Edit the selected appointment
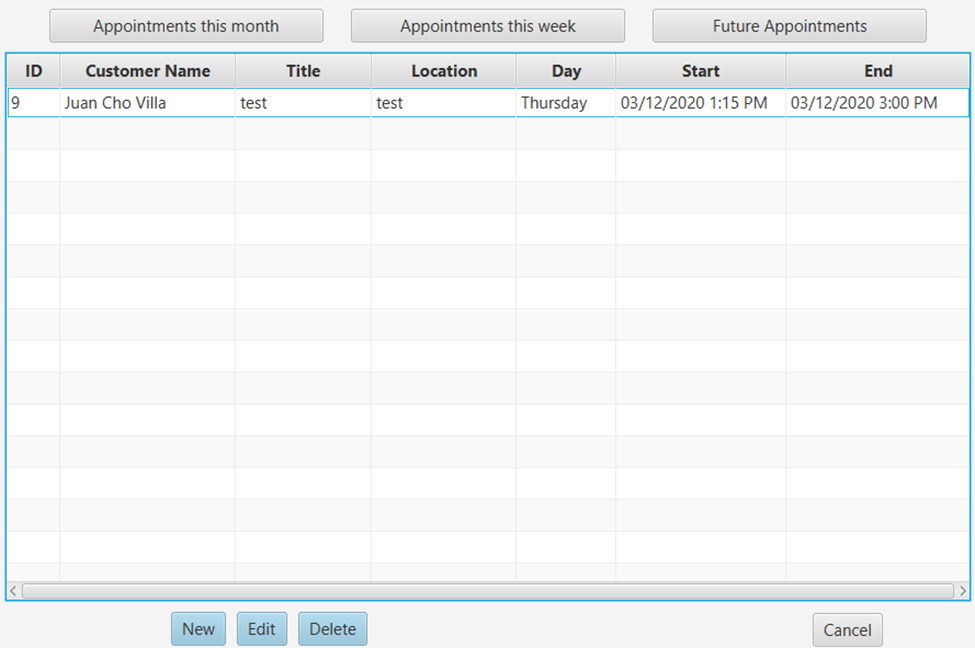975x648 pixels. click(261, 629)
